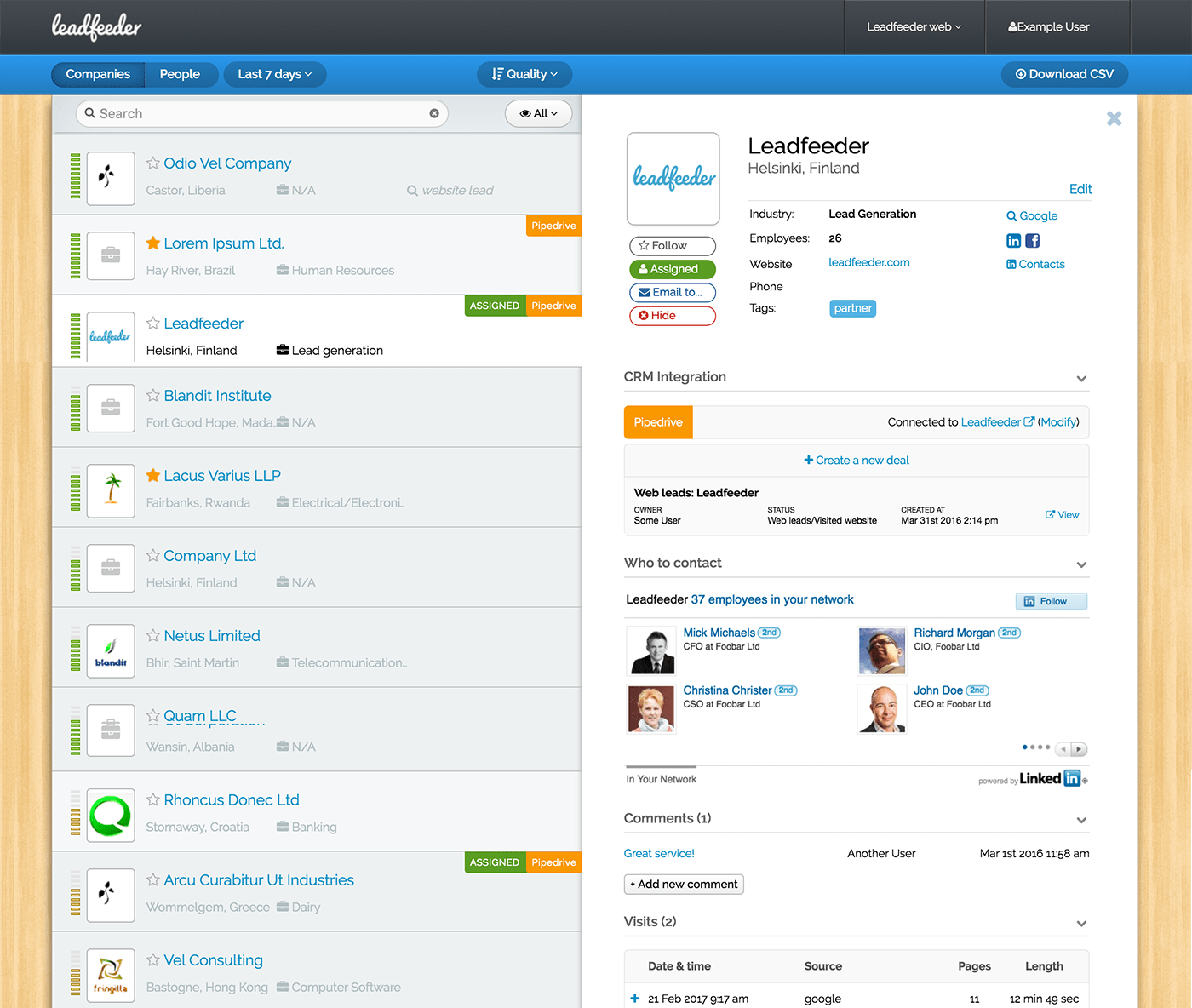Open LinkedIn Contacts link
Image resolution: width=1192 pixels, height=1008 pixels.
coord(1035,264)
